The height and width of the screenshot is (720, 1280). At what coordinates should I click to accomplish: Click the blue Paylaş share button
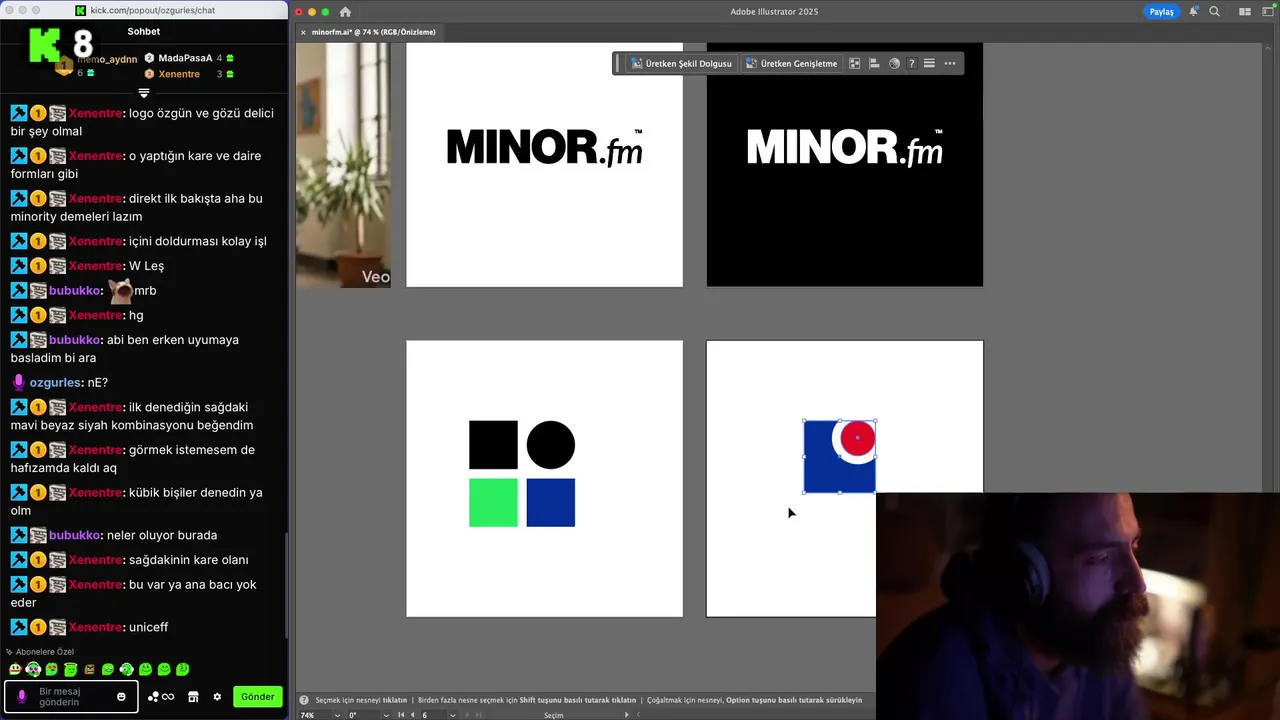click(x=1161, y=12)
